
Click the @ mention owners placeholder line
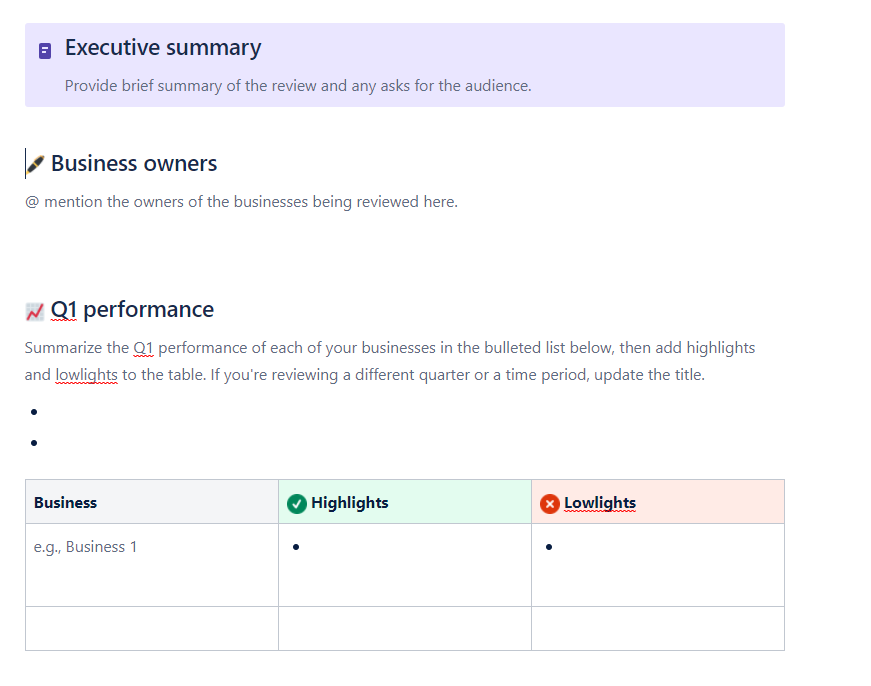click(x=241, y=202)
